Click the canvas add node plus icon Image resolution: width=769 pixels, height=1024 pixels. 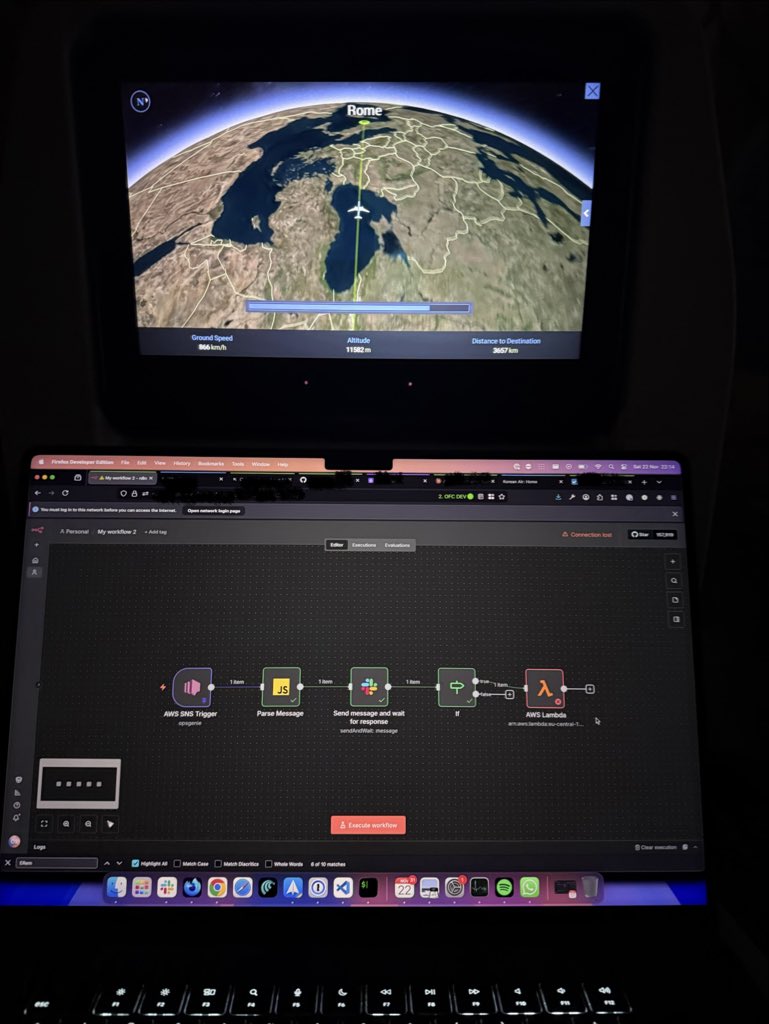pos(673,562)
